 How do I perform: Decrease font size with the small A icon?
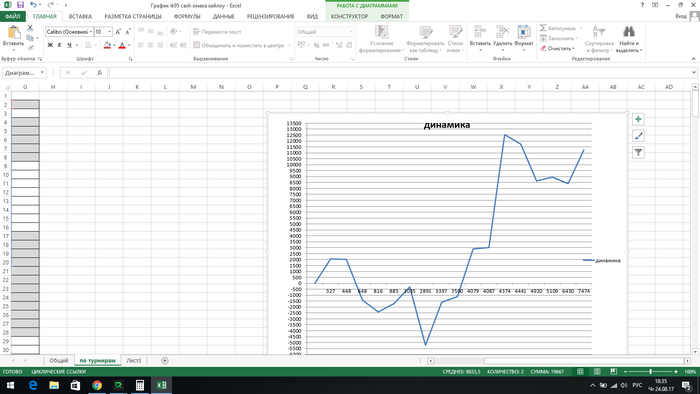128,32
